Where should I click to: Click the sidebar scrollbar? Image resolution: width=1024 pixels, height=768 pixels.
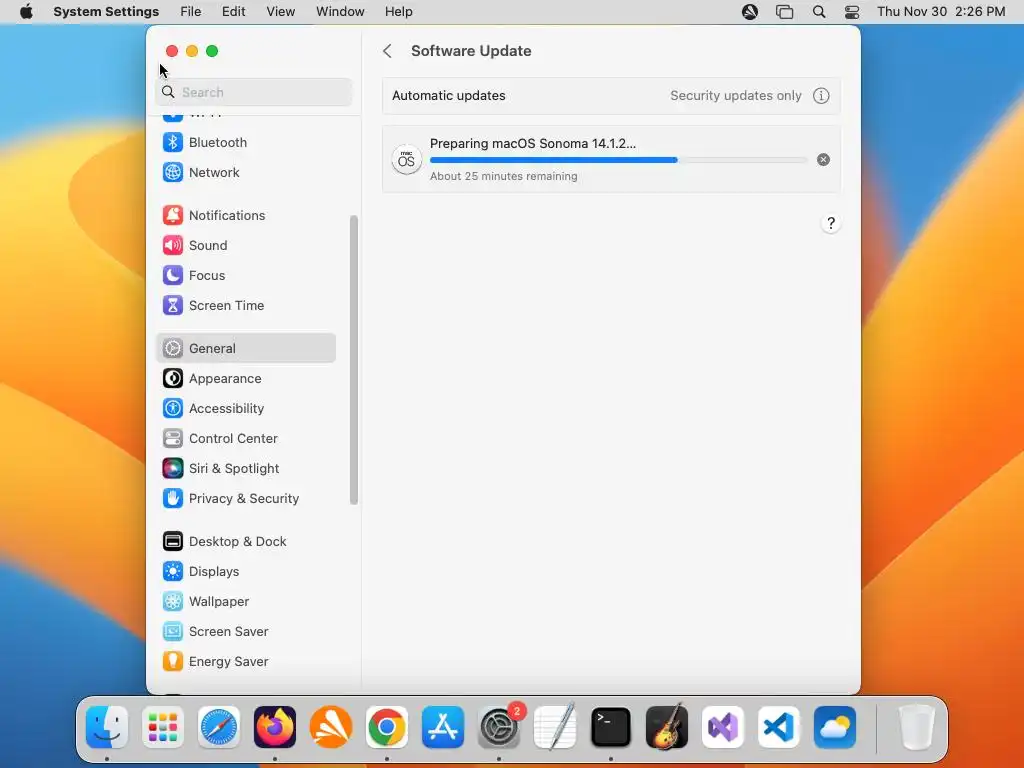(354, 360)
